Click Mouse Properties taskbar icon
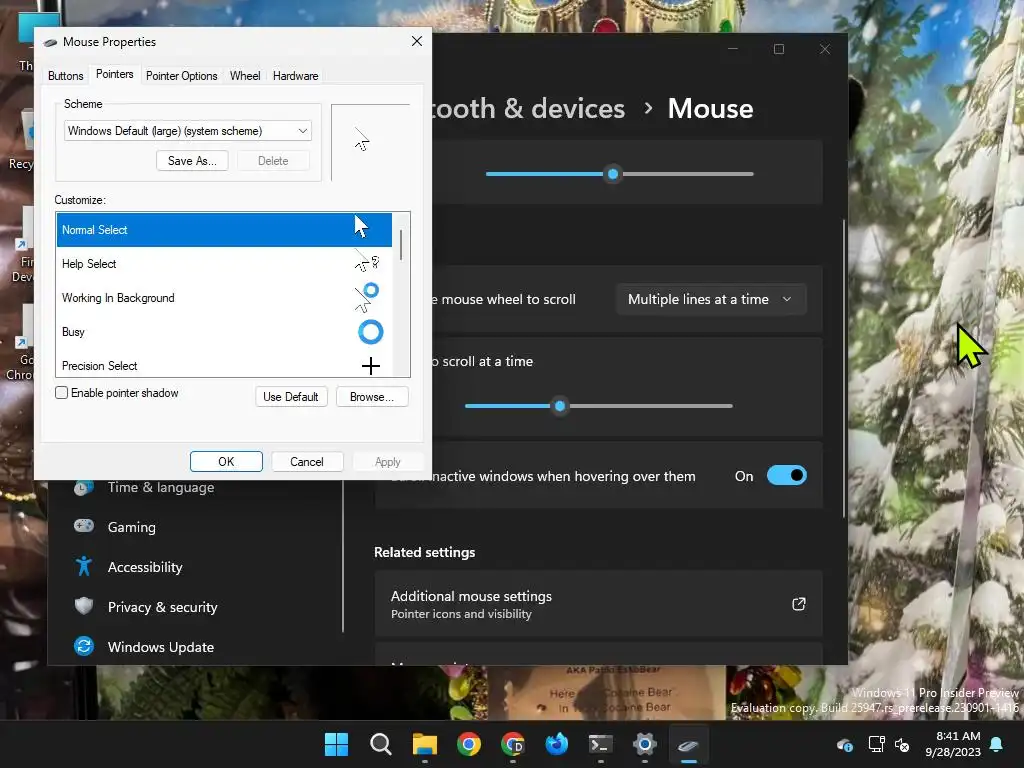1024x768 pixels. pos(688,744)
